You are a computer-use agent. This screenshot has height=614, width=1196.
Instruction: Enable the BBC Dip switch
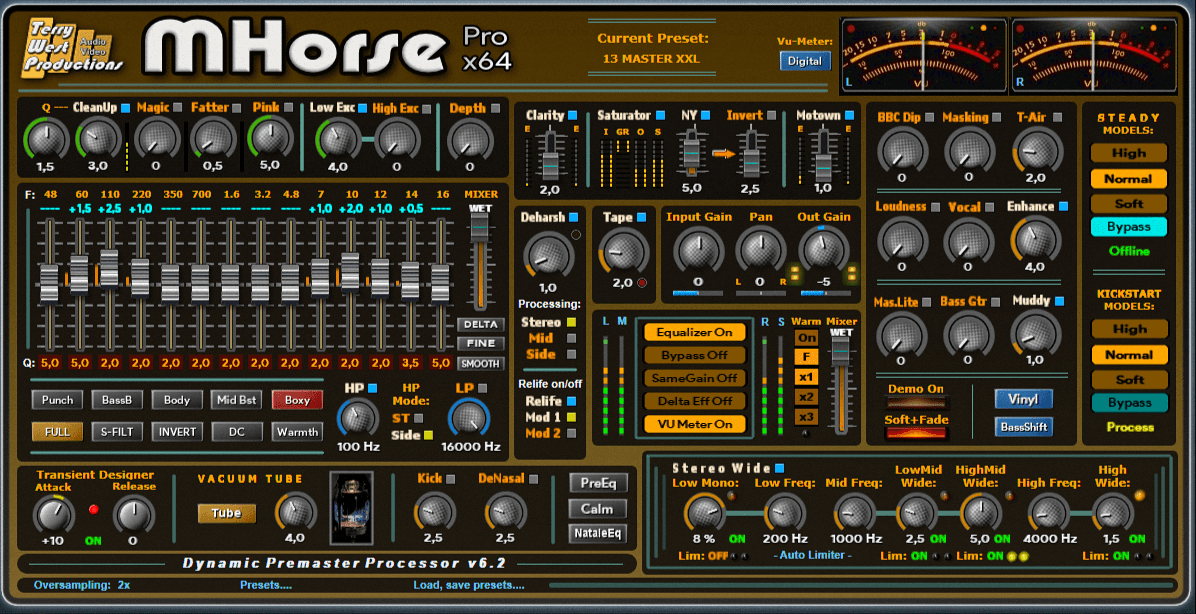click(x=928, y=117)
